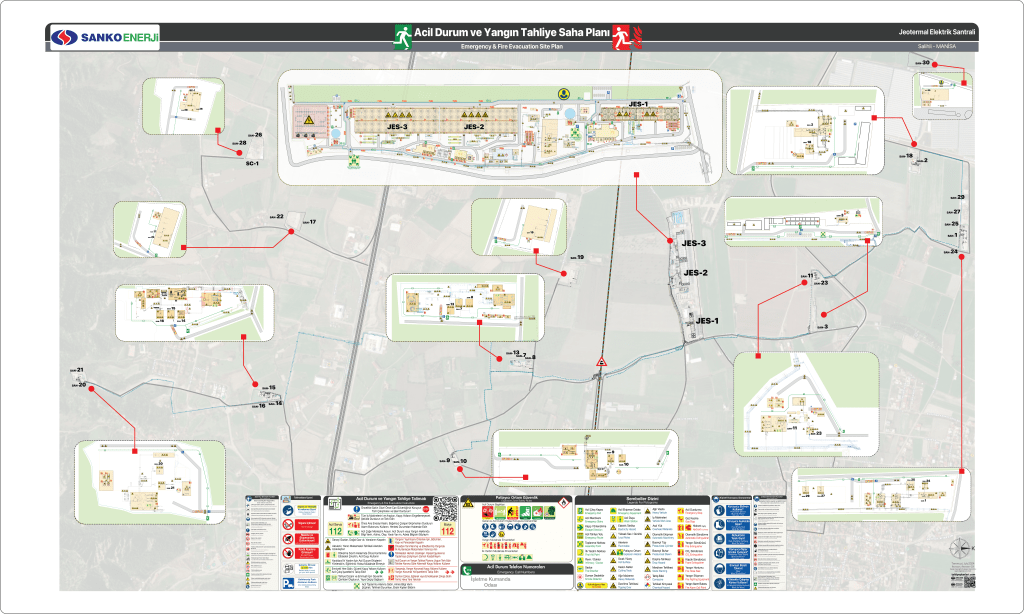The height and width of the screenshot is (614, 1024).
Task: Click the QR code in the legend
Action: tap(444, 508)
